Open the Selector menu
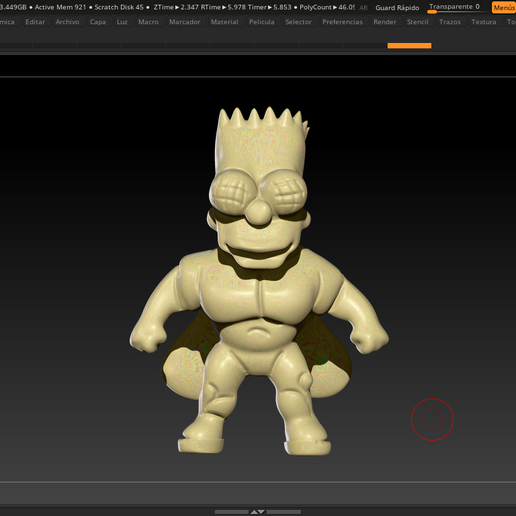 click(x=298, y=22)
